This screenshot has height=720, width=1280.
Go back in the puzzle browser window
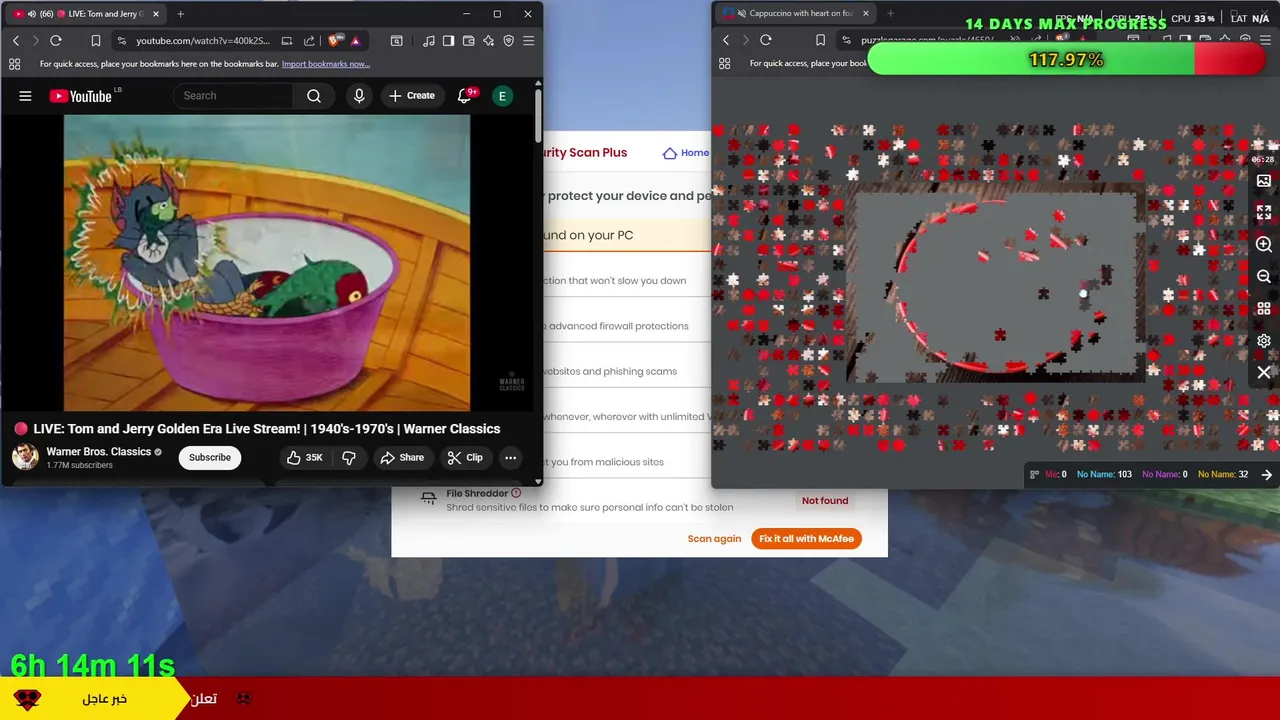[726, 40]
